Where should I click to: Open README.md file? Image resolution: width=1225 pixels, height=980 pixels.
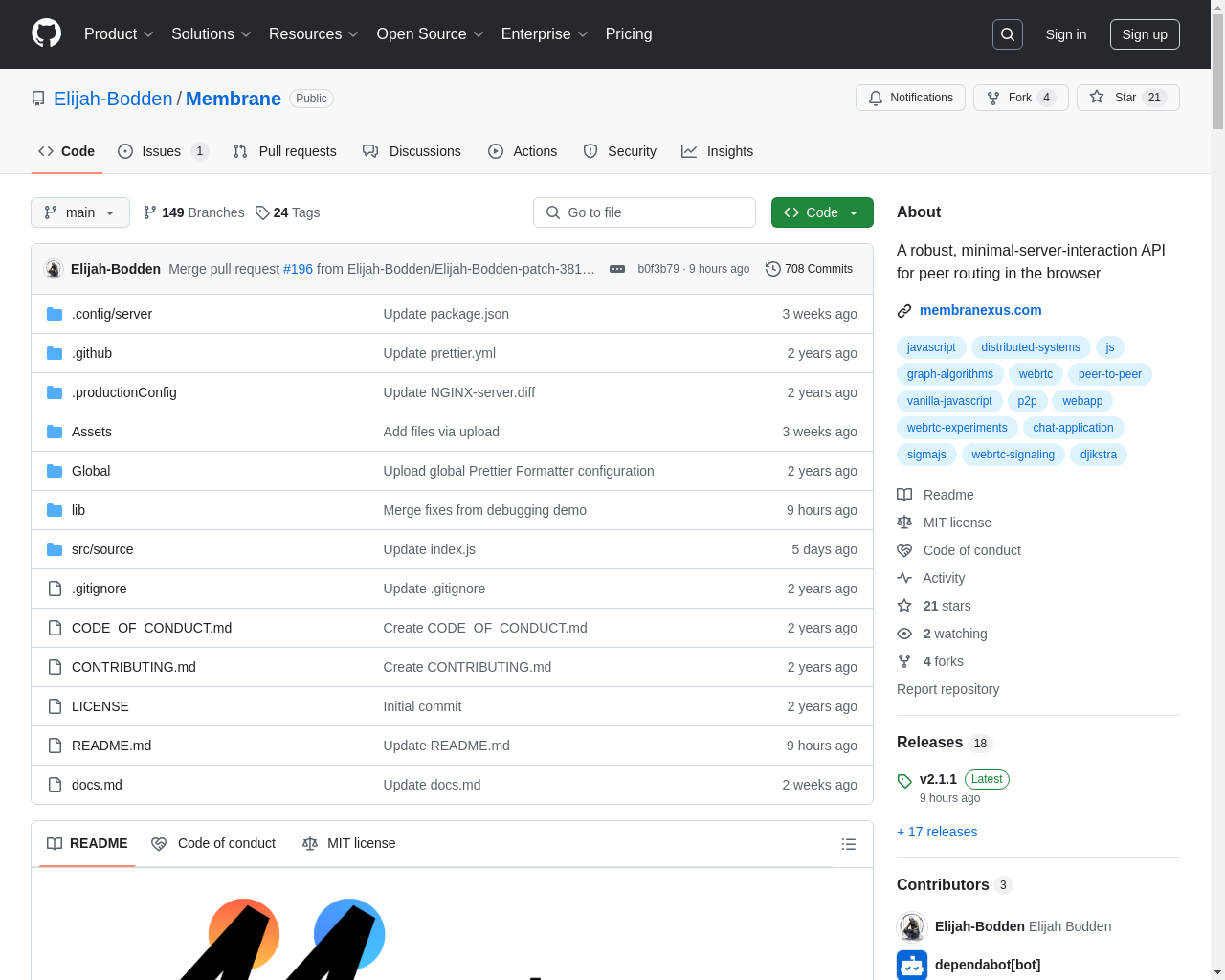pyautogui.click(x=111, y=746)
